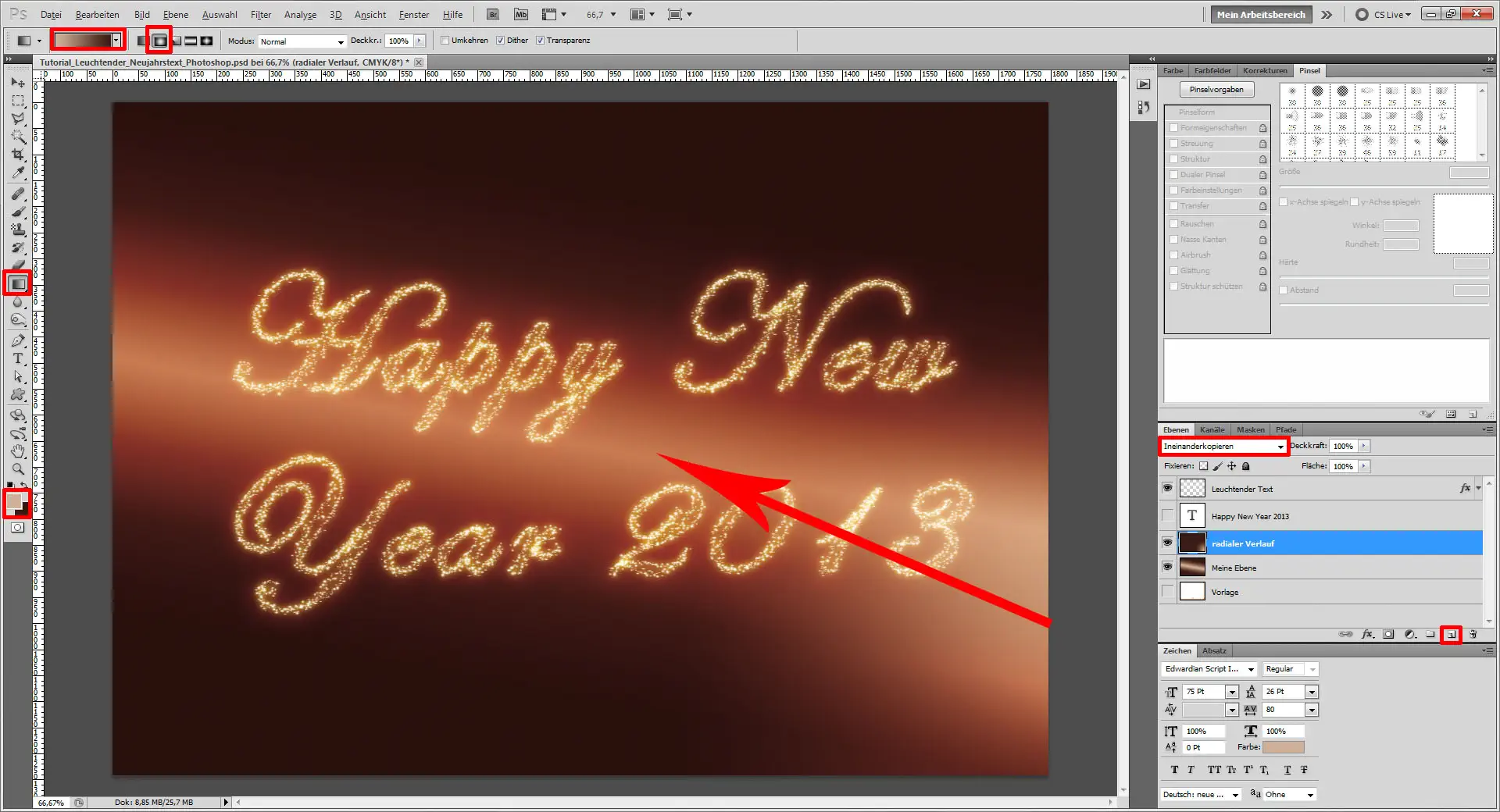Select the Hand tool
Screen dimensions: 1500x812
[x=17, y=451]
